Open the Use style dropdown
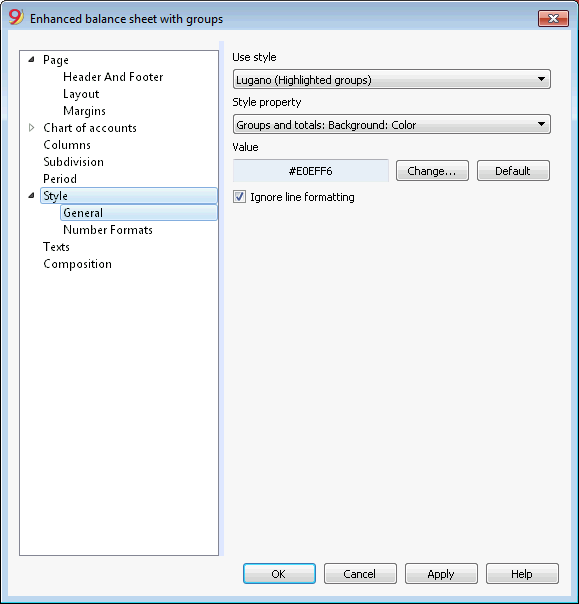Screen dimensions: 579x604 [x=391, y=79]
